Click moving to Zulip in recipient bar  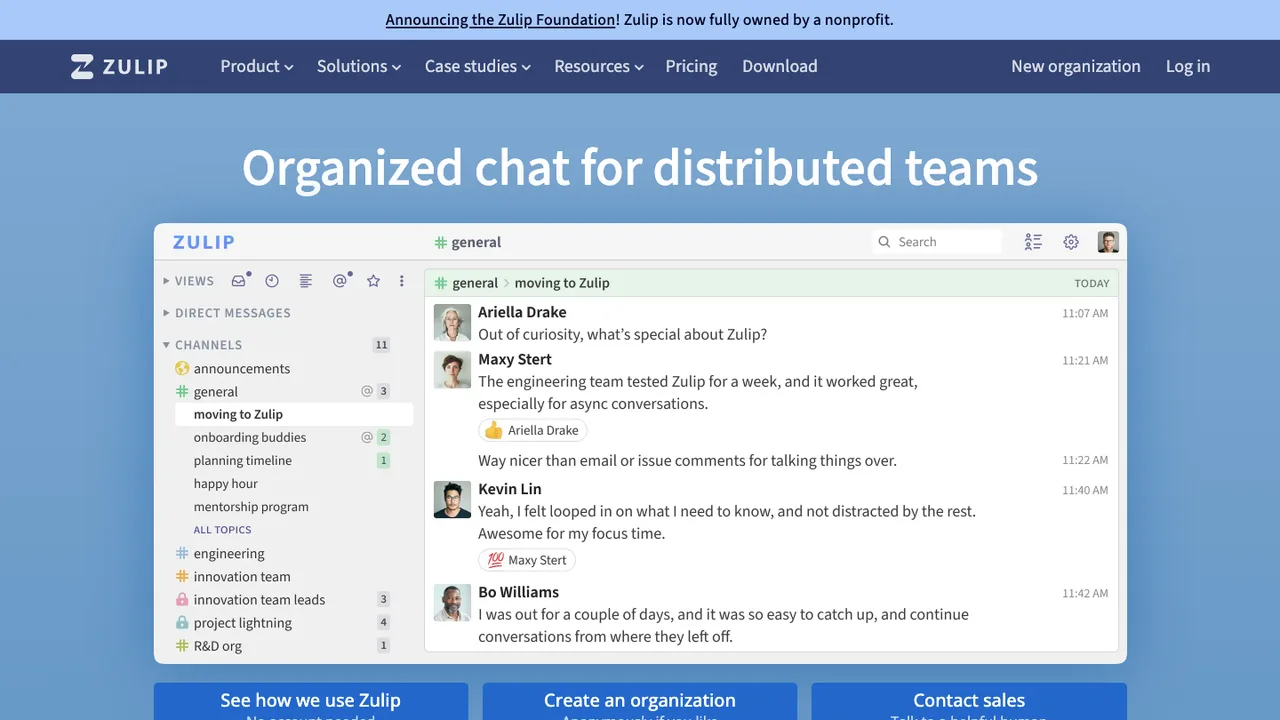pyautogui.click(x=562, y=283)
